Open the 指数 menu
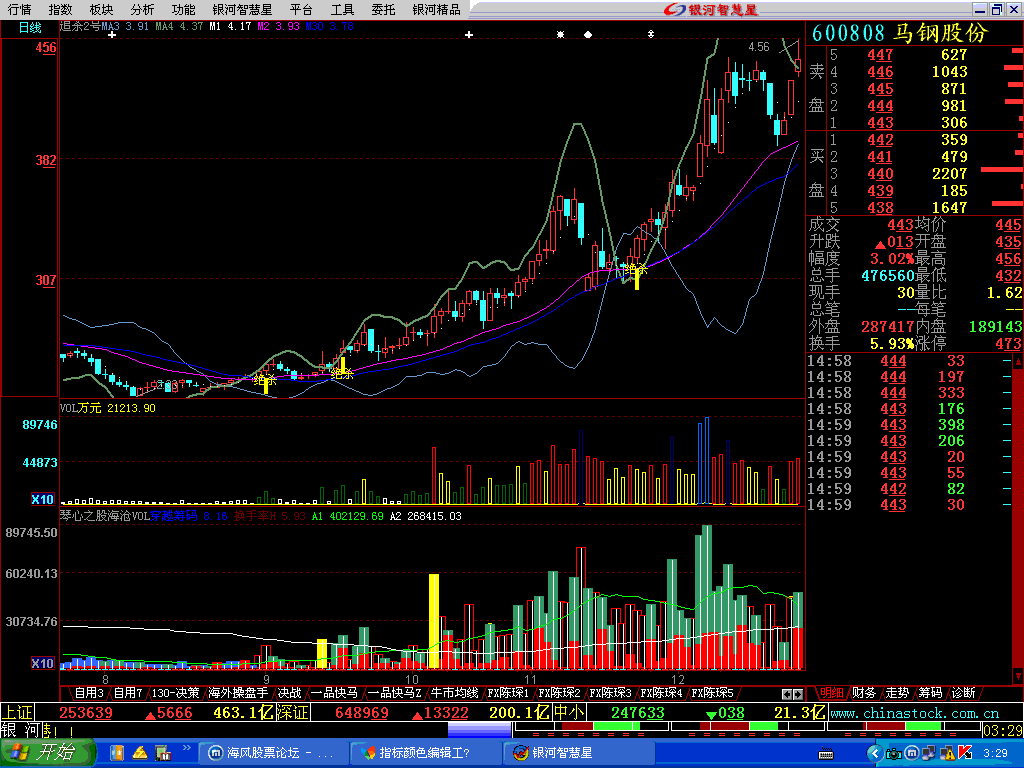The height and width of the screenshot is (768, 1024). 60,9
